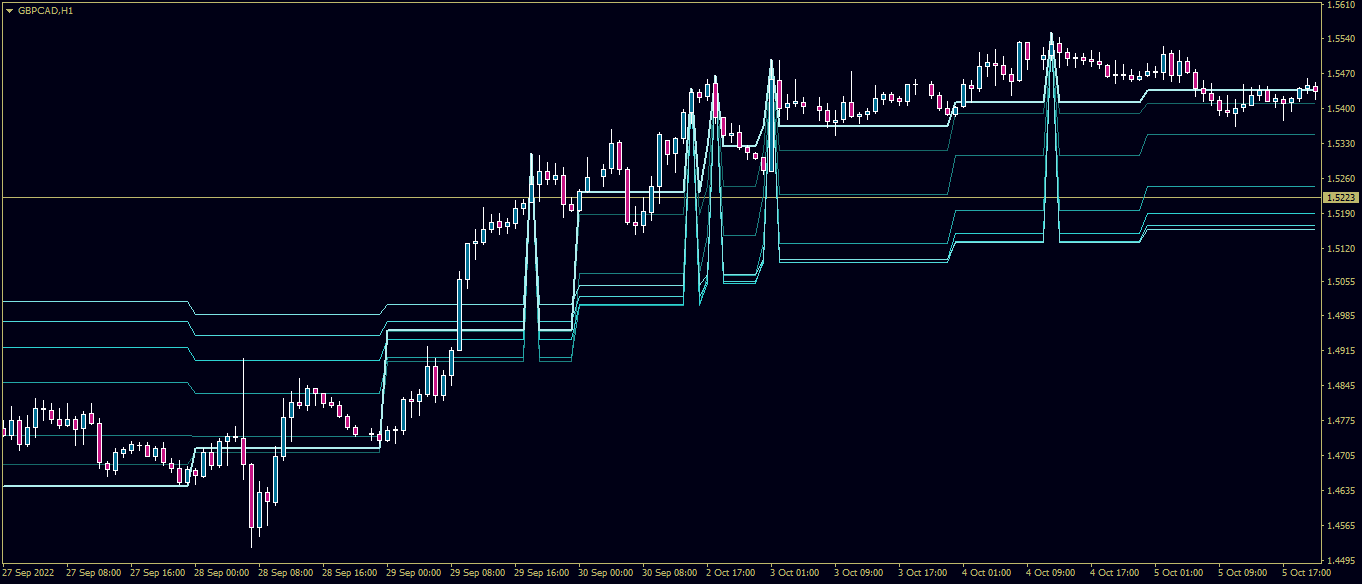Click the 29 Sep 00:00 time label
The height and width of the screenshot is (584, 1362).
click(414, 574)
